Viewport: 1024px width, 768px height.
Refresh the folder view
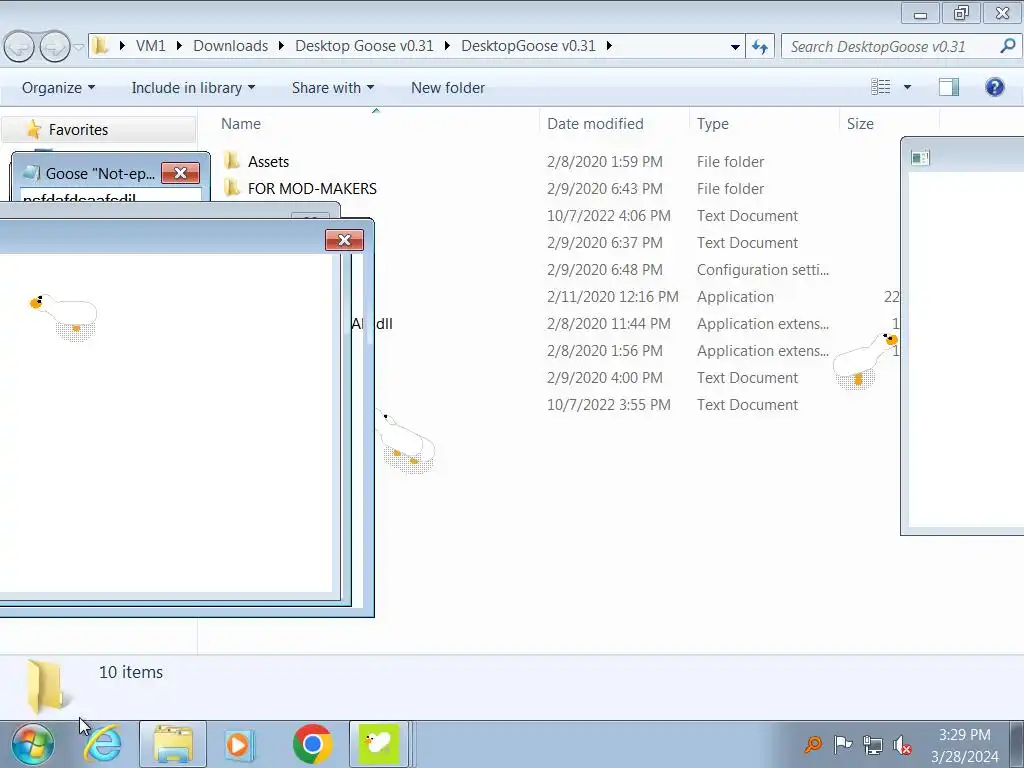point(760,46)
